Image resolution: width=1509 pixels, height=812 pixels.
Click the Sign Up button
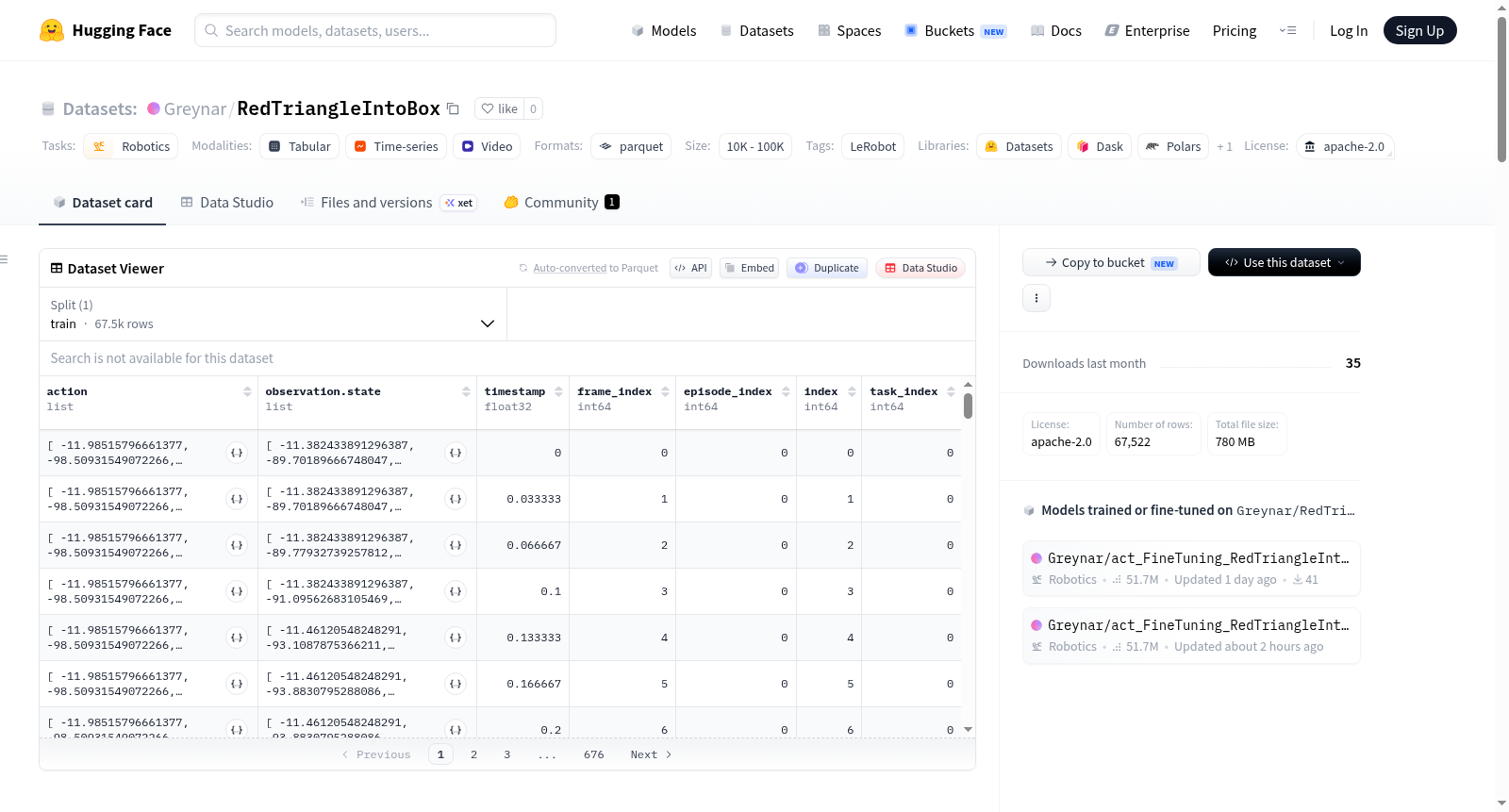(x=1419, y=30)
